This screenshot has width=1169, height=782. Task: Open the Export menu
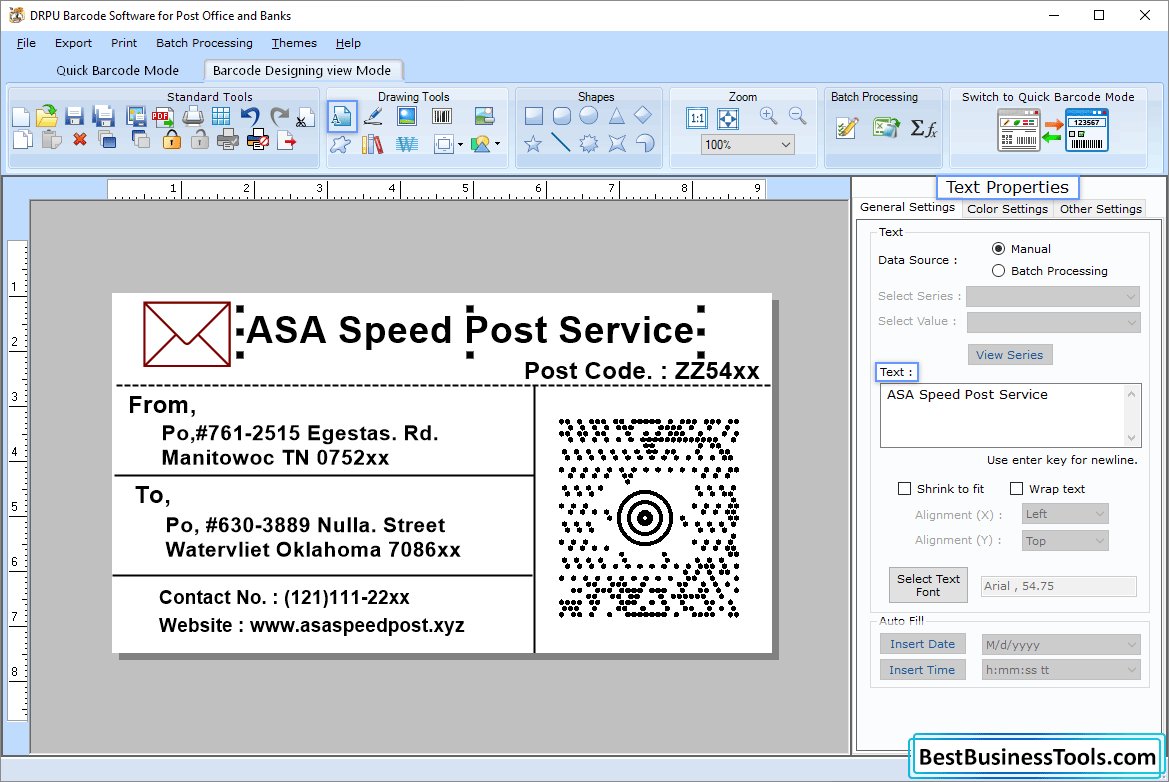coord(73,43)
